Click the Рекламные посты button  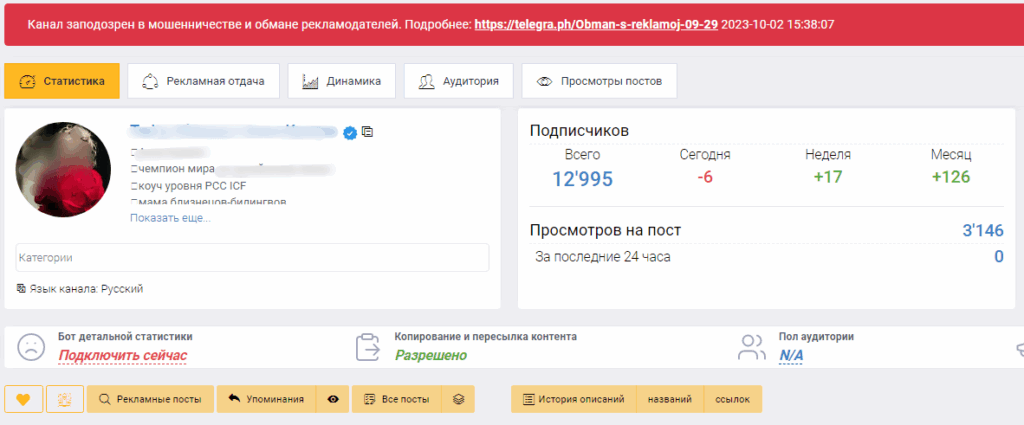point(150,399)
